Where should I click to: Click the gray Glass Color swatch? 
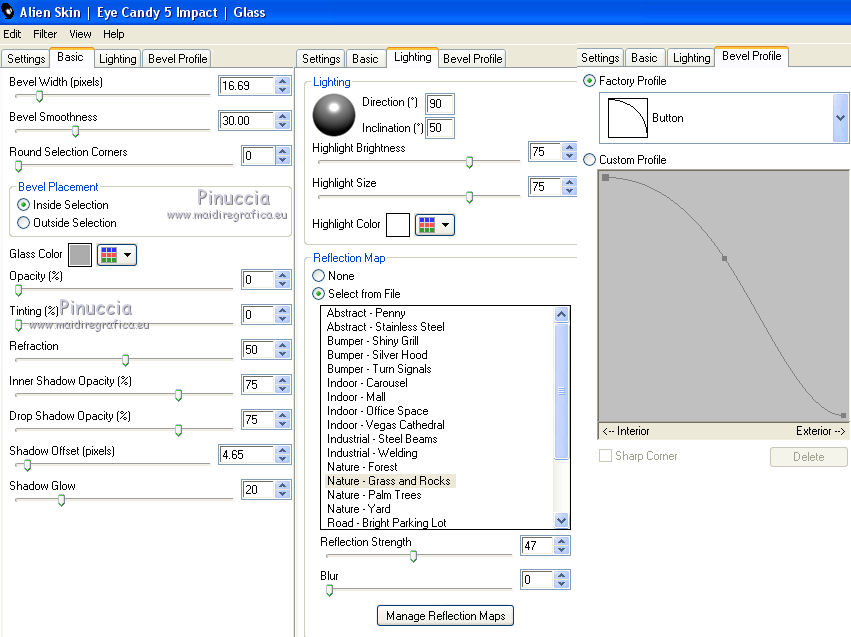[80, 255]
